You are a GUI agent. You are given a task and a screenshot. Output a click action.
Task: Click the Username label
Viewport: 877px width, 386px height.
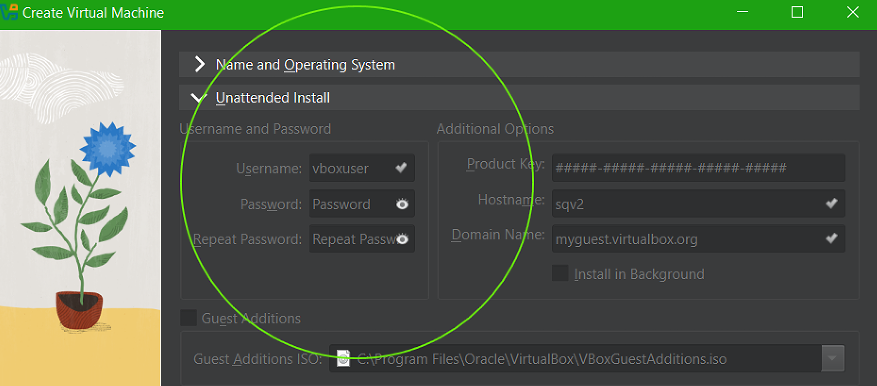270,168
